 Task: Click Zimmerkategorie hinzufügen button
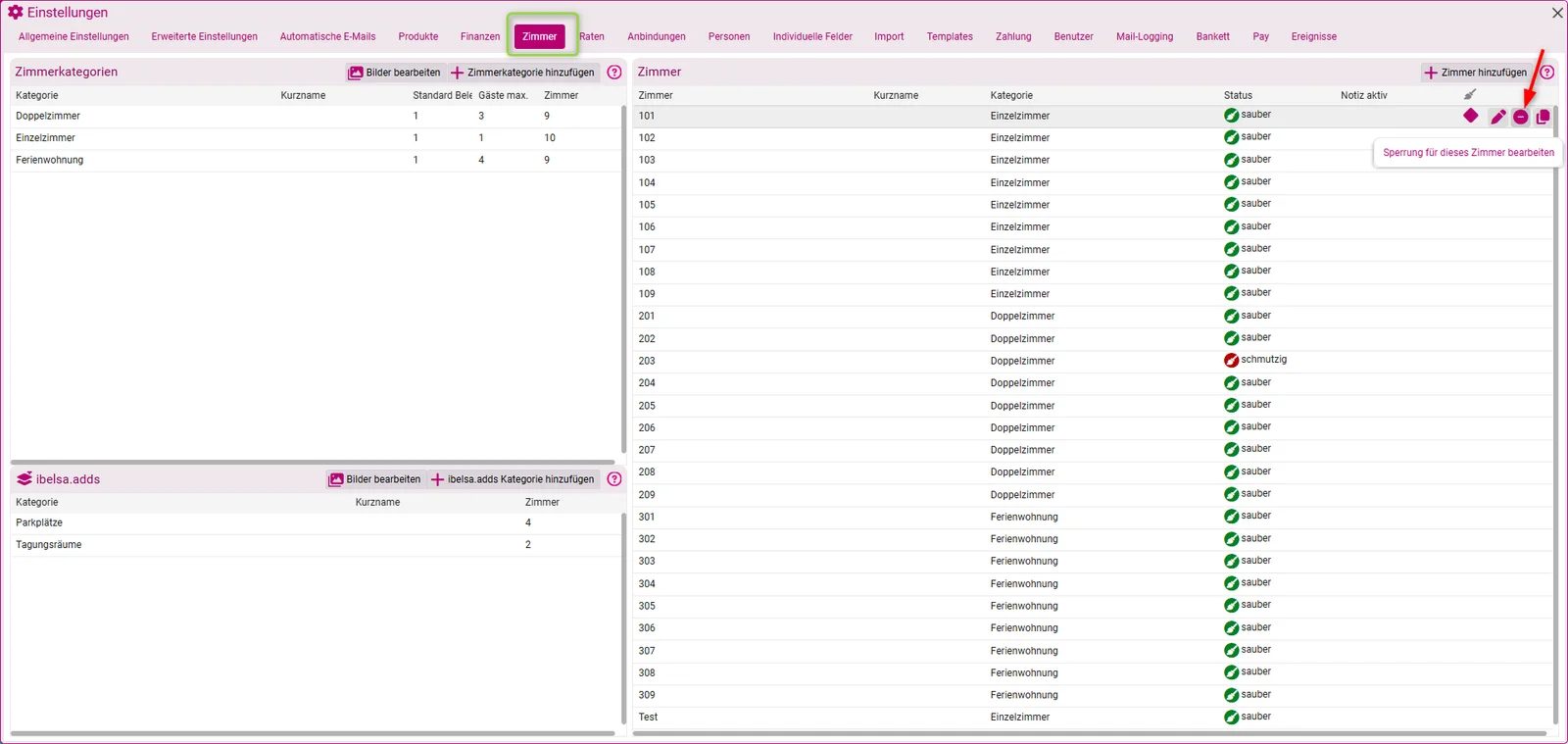click(x=522, y=73)
